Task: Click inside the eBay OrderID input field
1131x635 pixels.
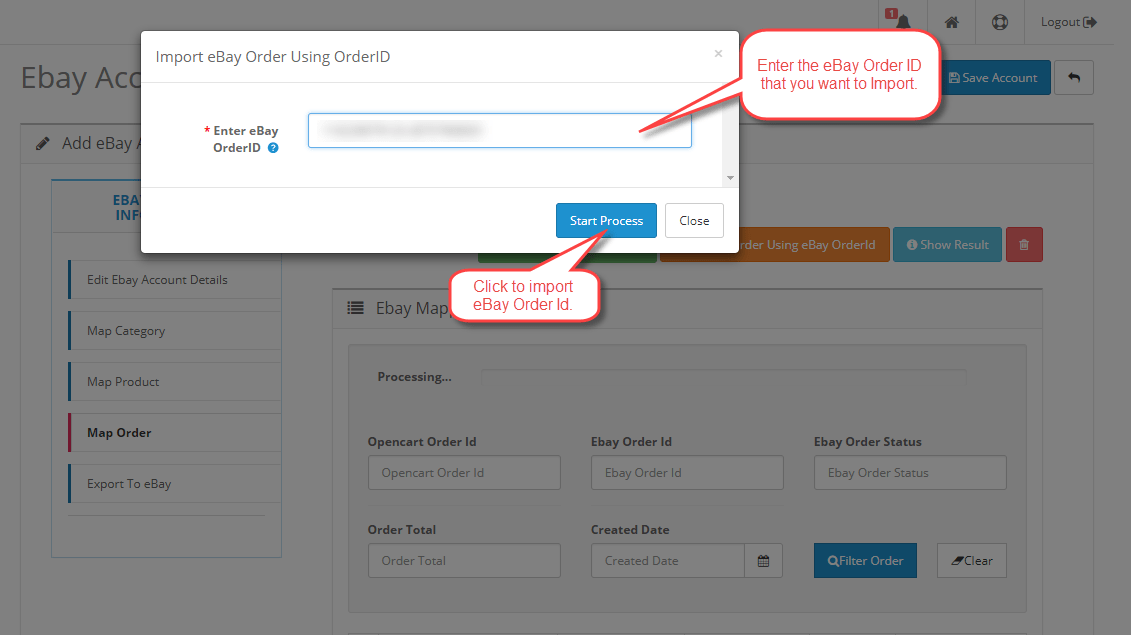Action: coord(499,129)
